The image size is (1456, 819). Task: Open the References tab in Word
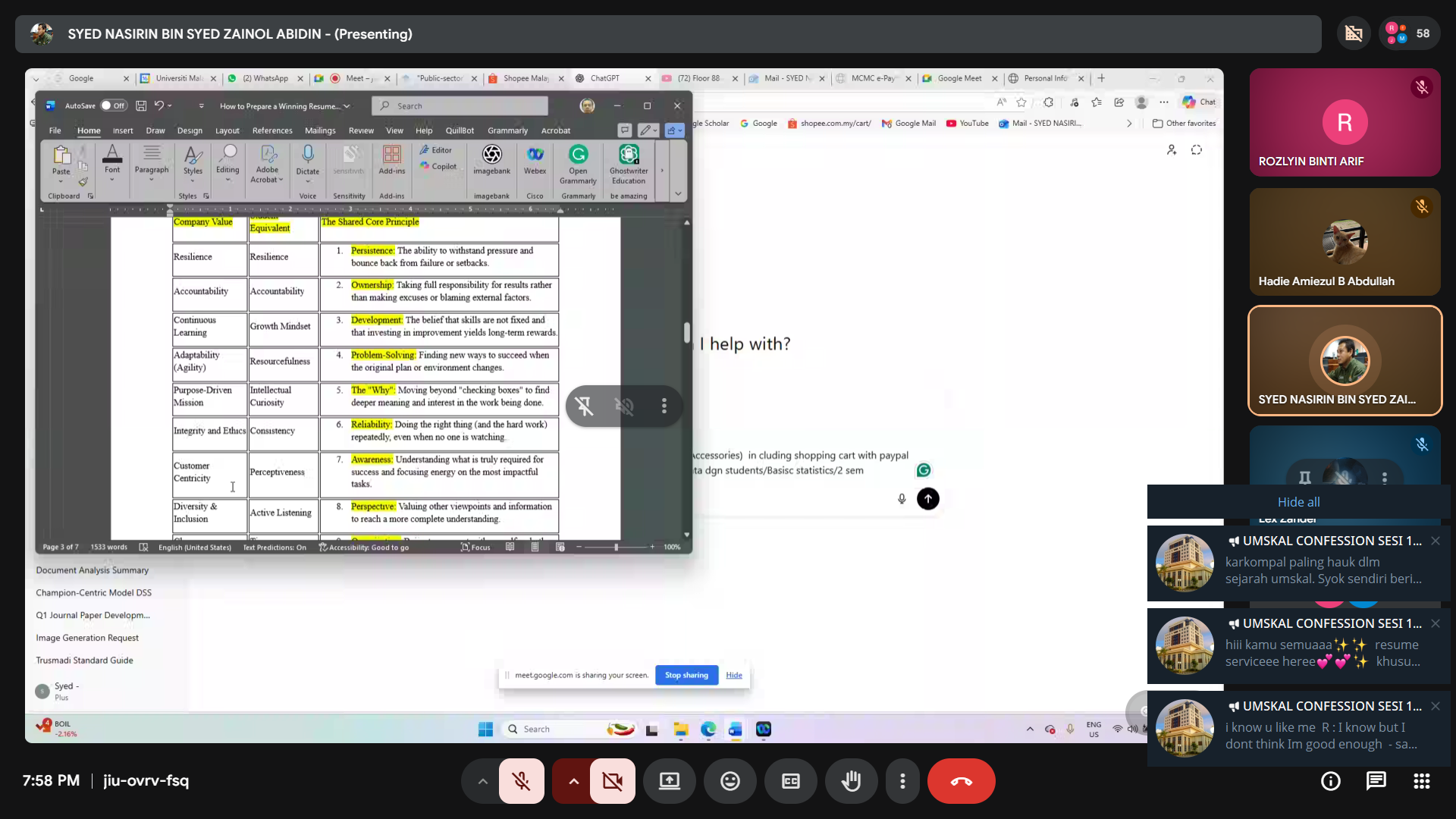click(272, 130)
